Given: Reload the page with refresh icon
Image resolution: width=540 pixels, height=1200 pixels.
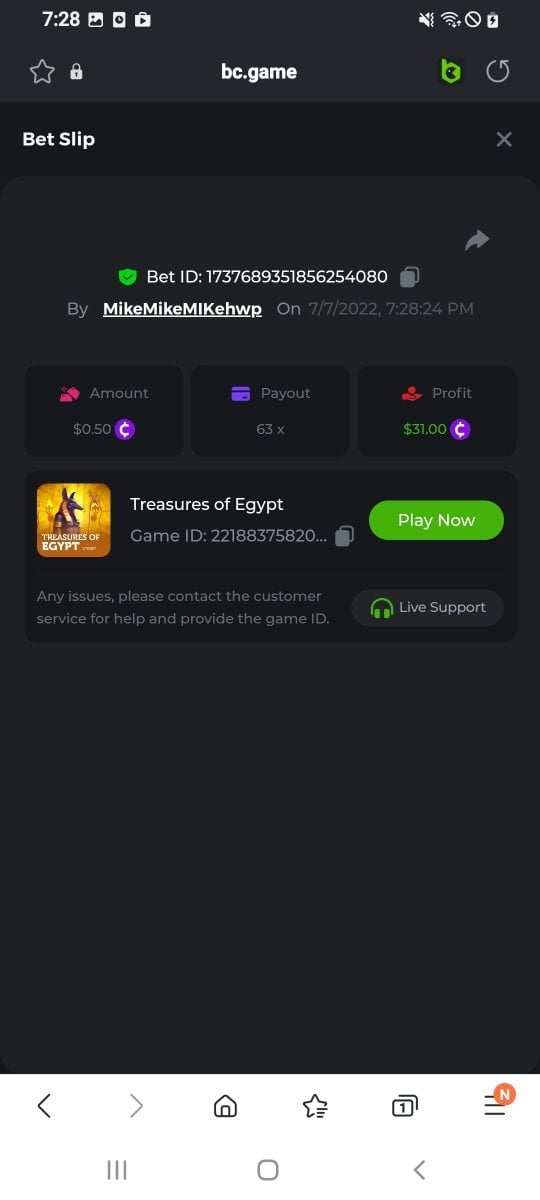Looking at the screenshot, I should point(498,72).
